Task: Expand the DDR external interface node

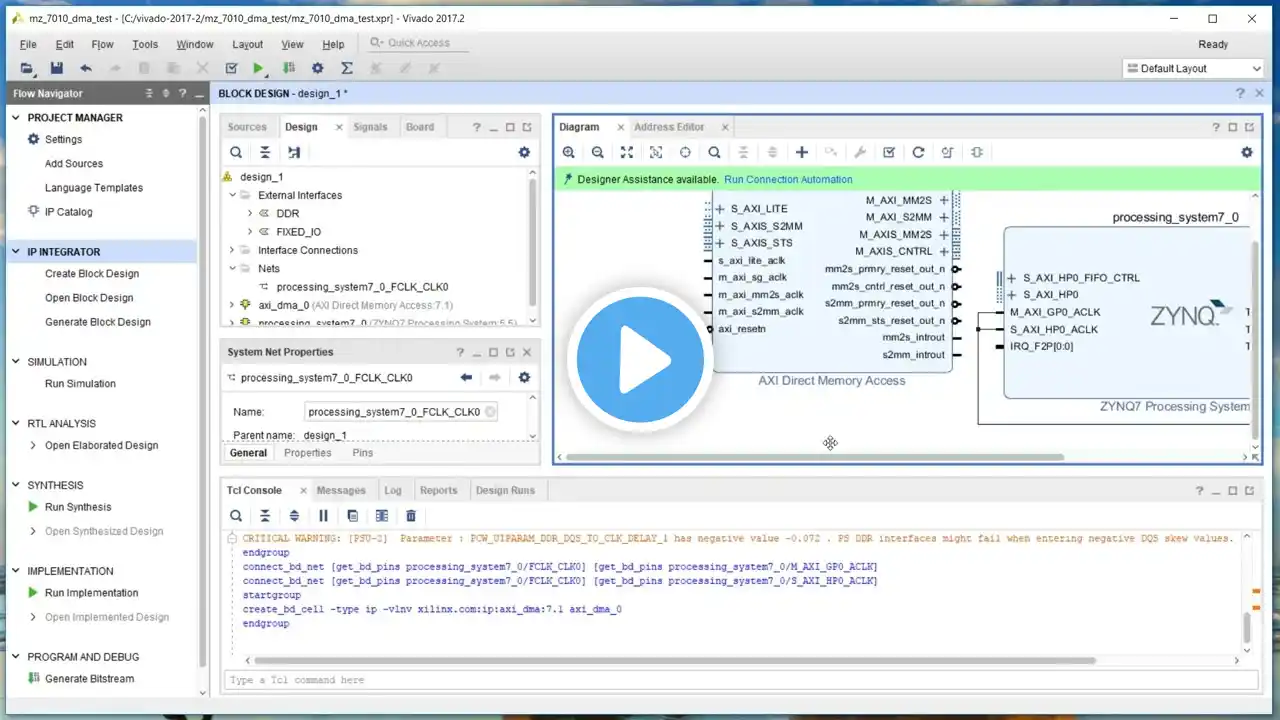Action: pyautogui.click(x=250, y=213)
